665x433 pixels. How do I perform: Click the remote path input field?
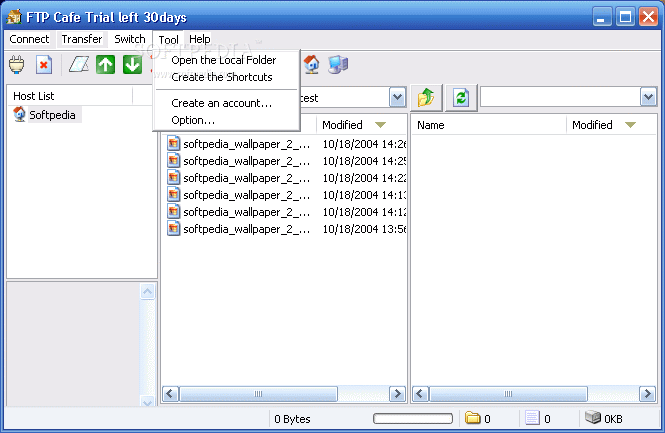tap(560, 97)
